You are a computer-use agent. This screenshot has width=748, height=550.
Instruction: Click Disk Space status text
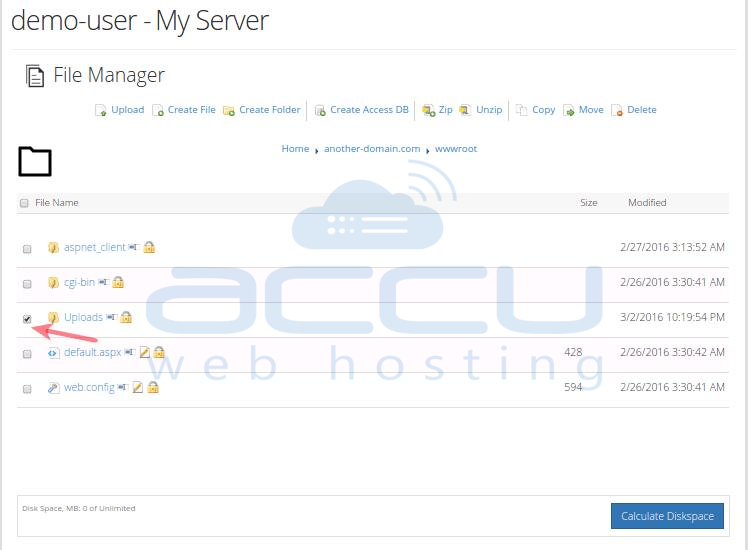(79, 508)
